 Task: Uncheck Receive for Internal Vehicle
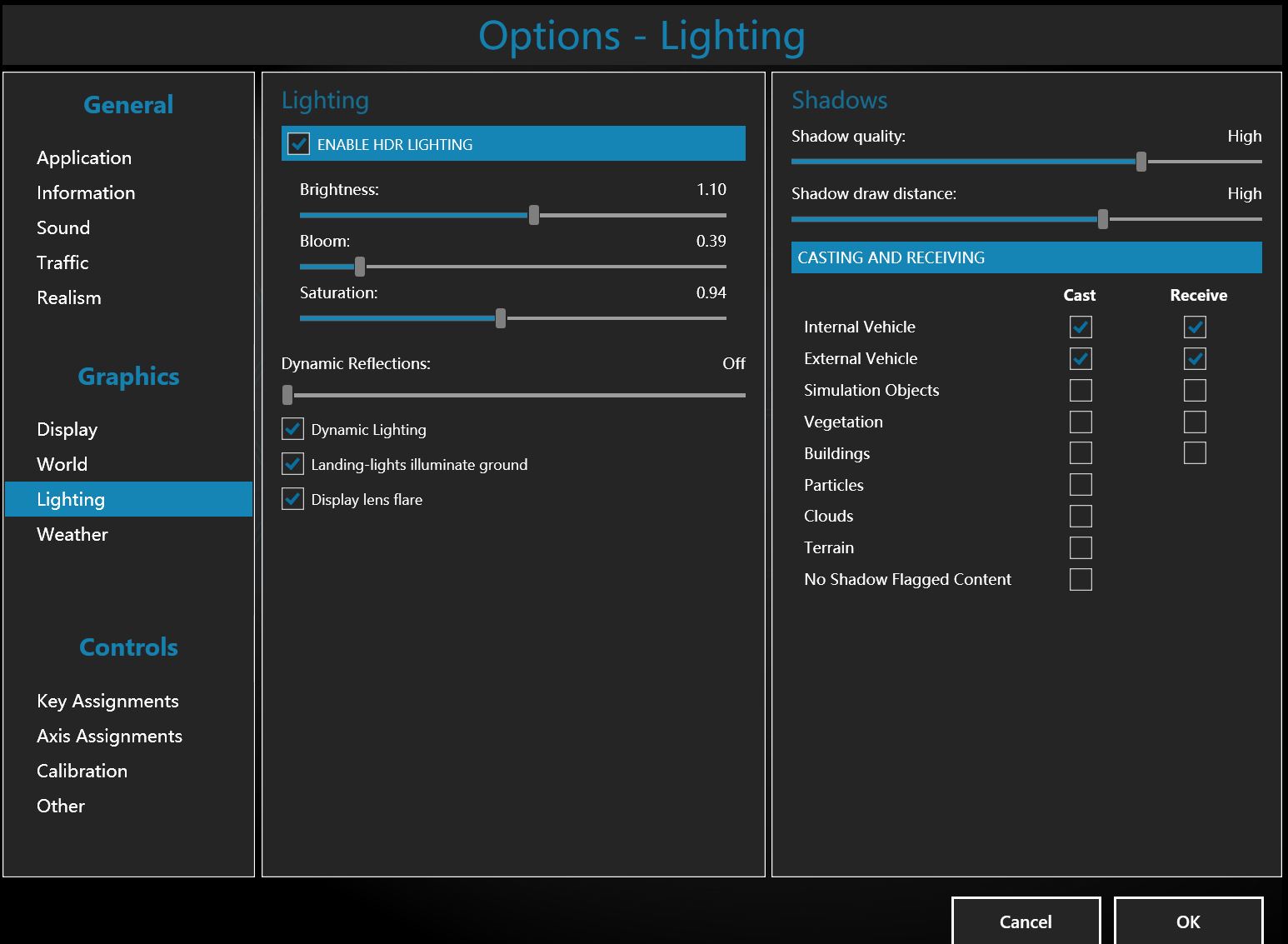tap(1195, 327)
